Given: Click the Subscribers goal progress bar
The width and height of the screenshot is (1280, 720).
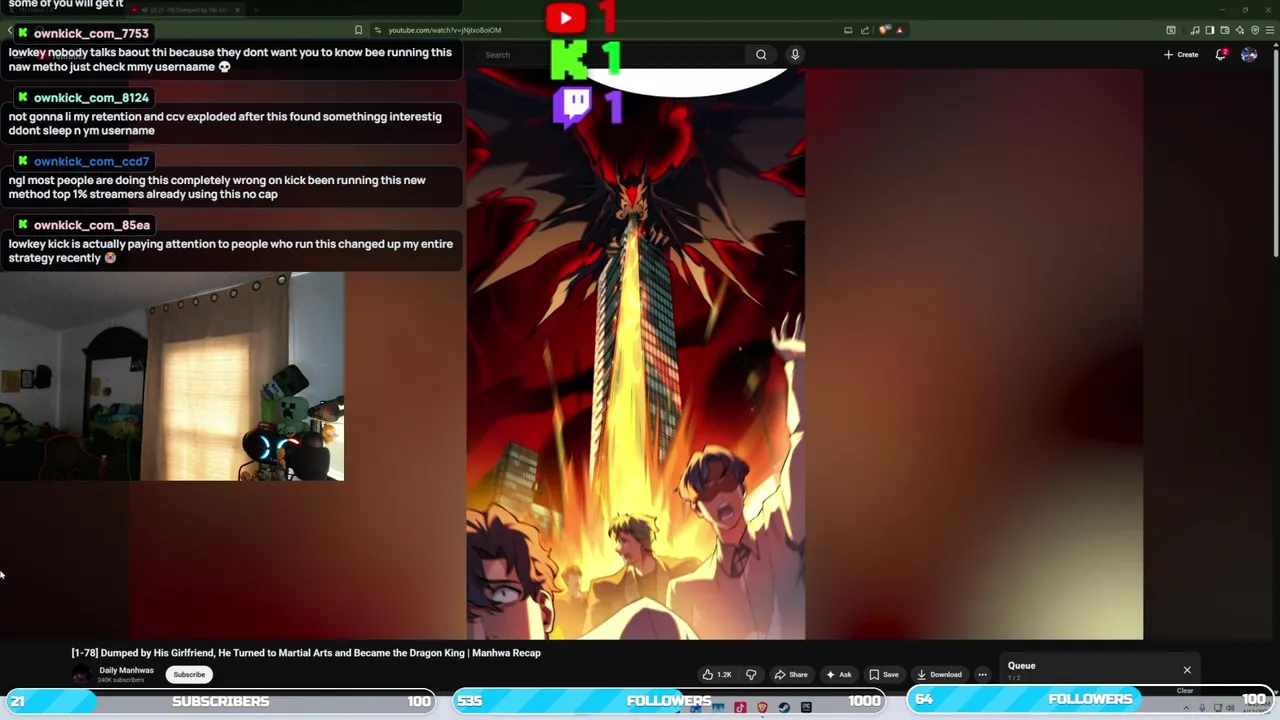Looking at the screenshot, I should [x=219, y=701].
